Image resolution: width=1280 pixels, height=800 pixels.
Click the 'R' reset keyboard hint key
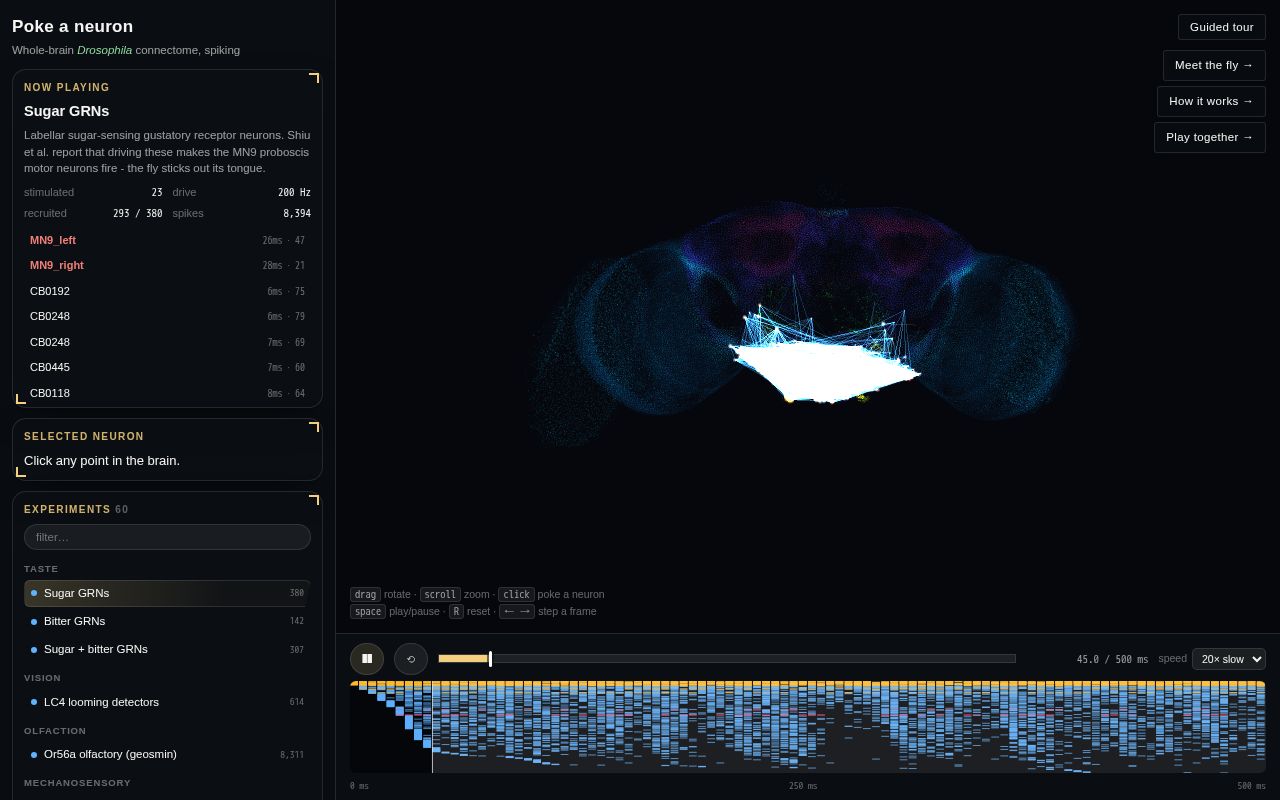click(456, 611)
